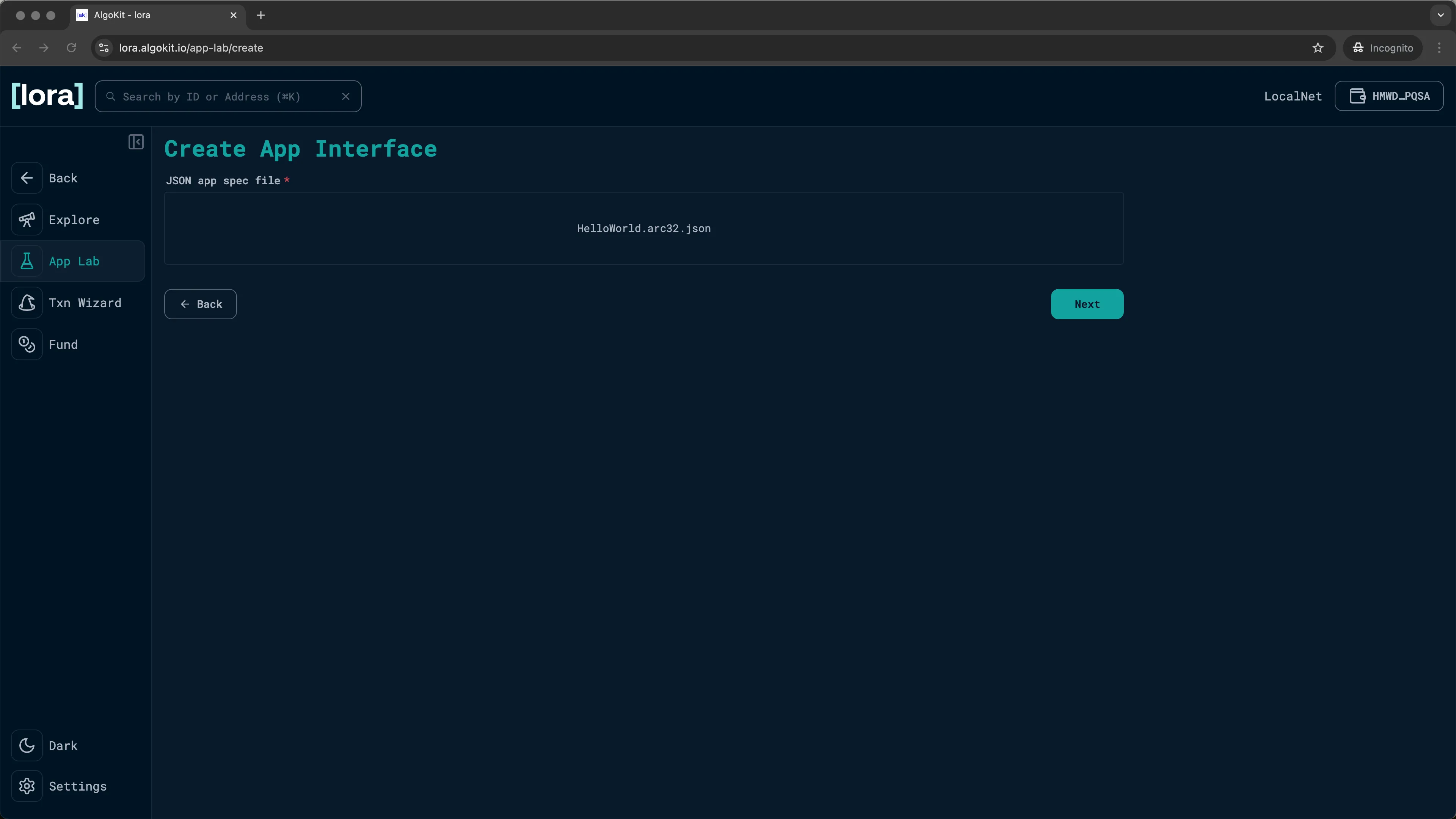Open Fund using the coin icon

tap(27, 344)
